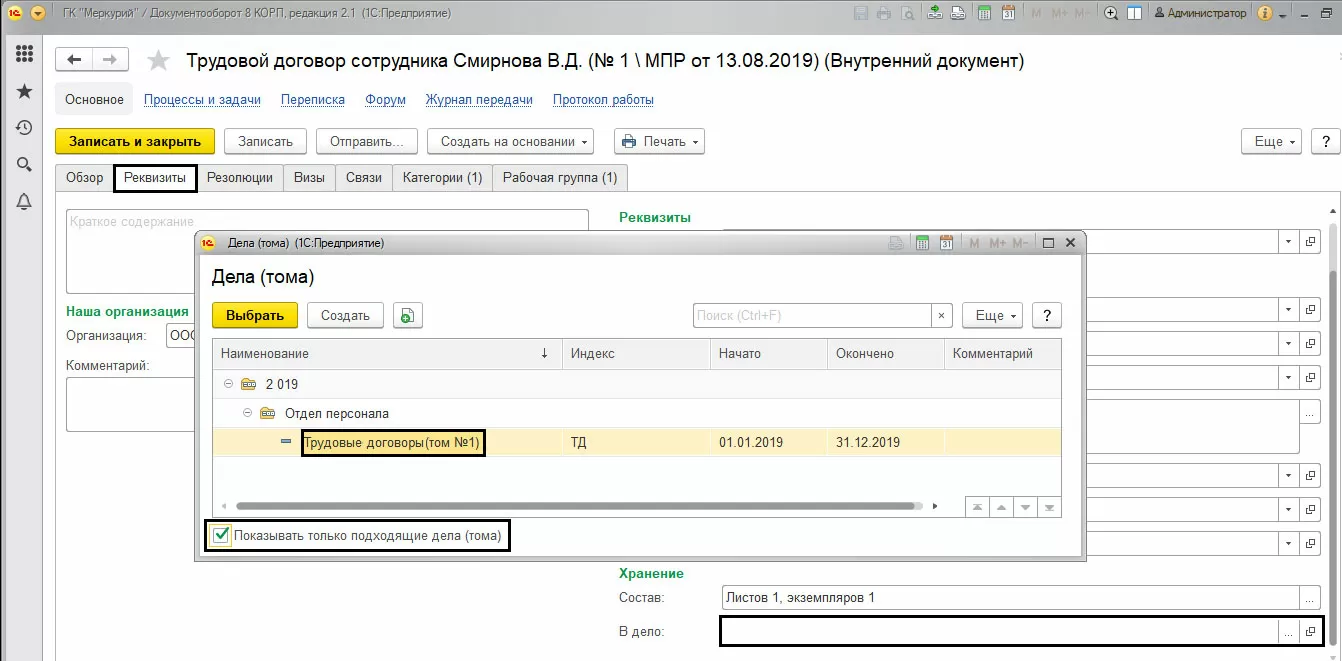The image size is (1342, 661).
Task: Clear the search field with the x button
Action: [x=941, y=315]
